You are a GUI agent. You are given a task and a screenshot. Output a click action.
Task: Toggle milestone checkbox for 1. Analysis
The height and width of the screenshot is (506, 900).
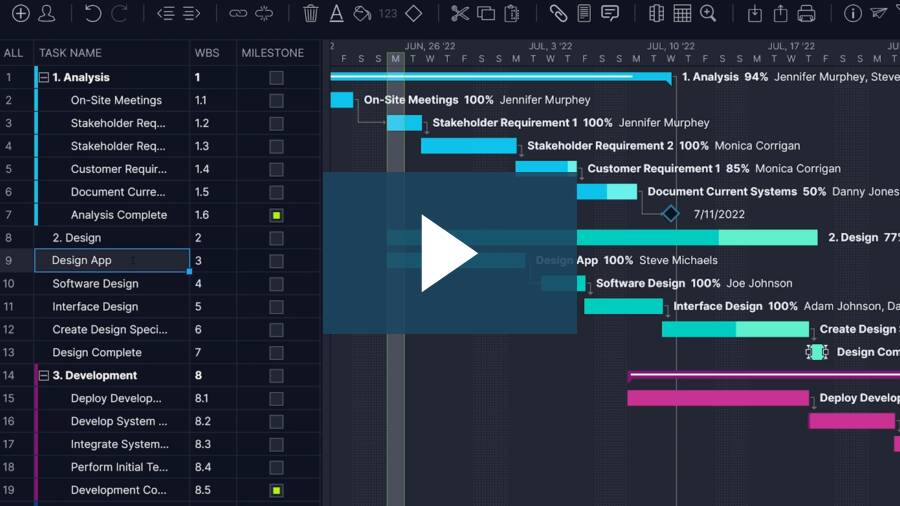tap(276, 77)
